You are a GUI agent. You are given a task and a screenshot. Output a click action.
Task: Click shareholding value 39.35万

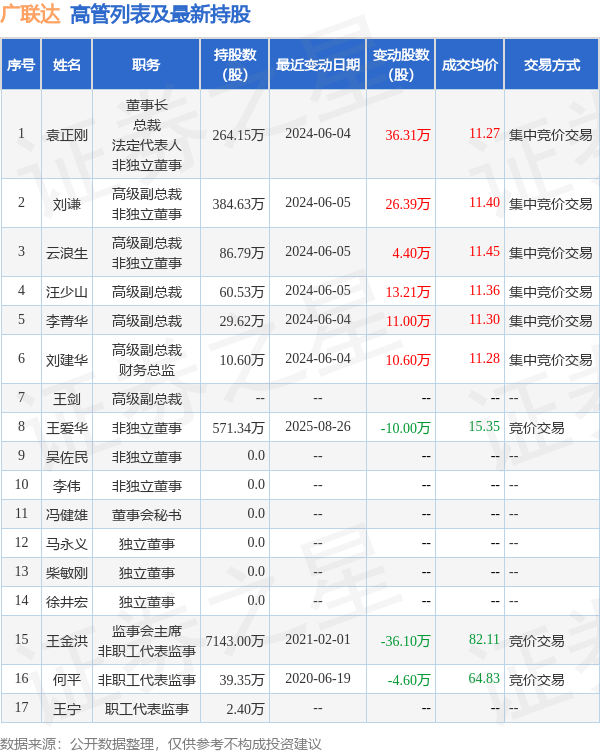242,680
